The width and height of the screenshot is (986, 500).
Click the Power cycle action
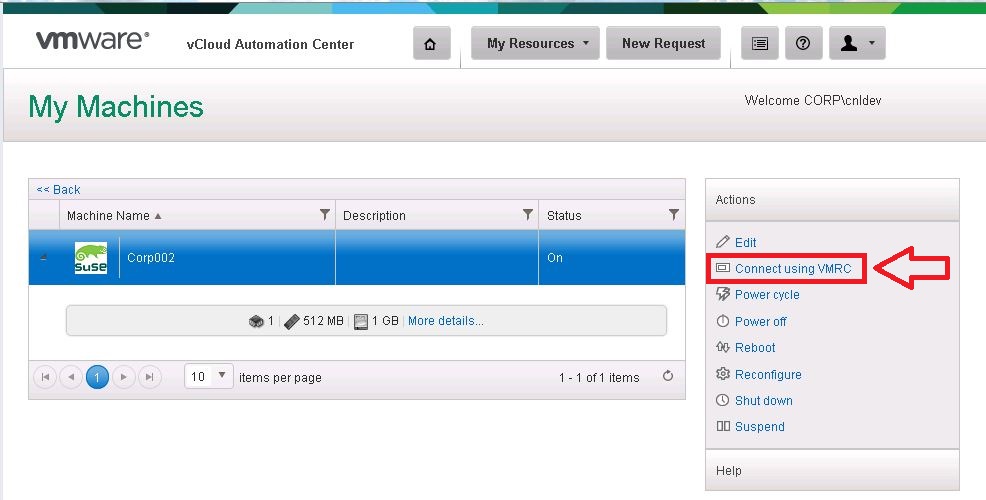767,295
